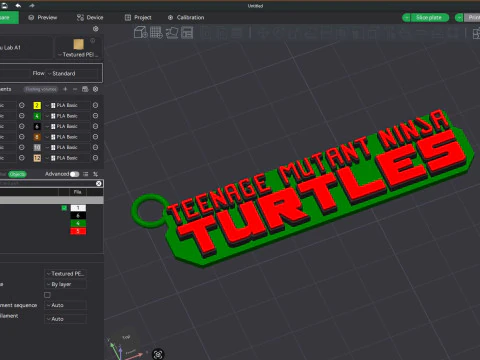
Task: Expand PLA Basic dropdown for filament 4
Action: click(x=68, y=116)
